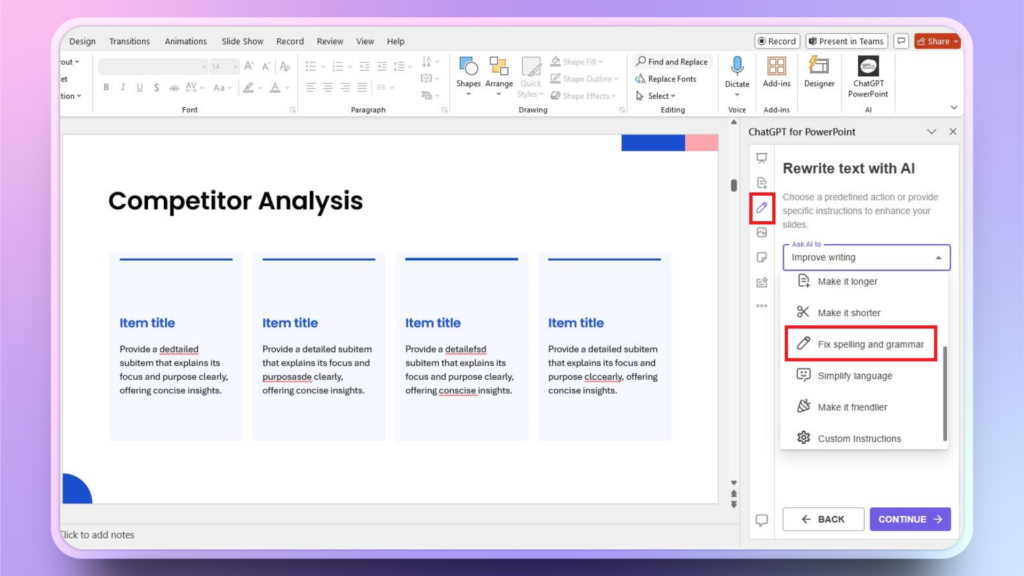The image size is (1024, 576).
Task: Click the Record button at top right
Action: click(777, 41)
